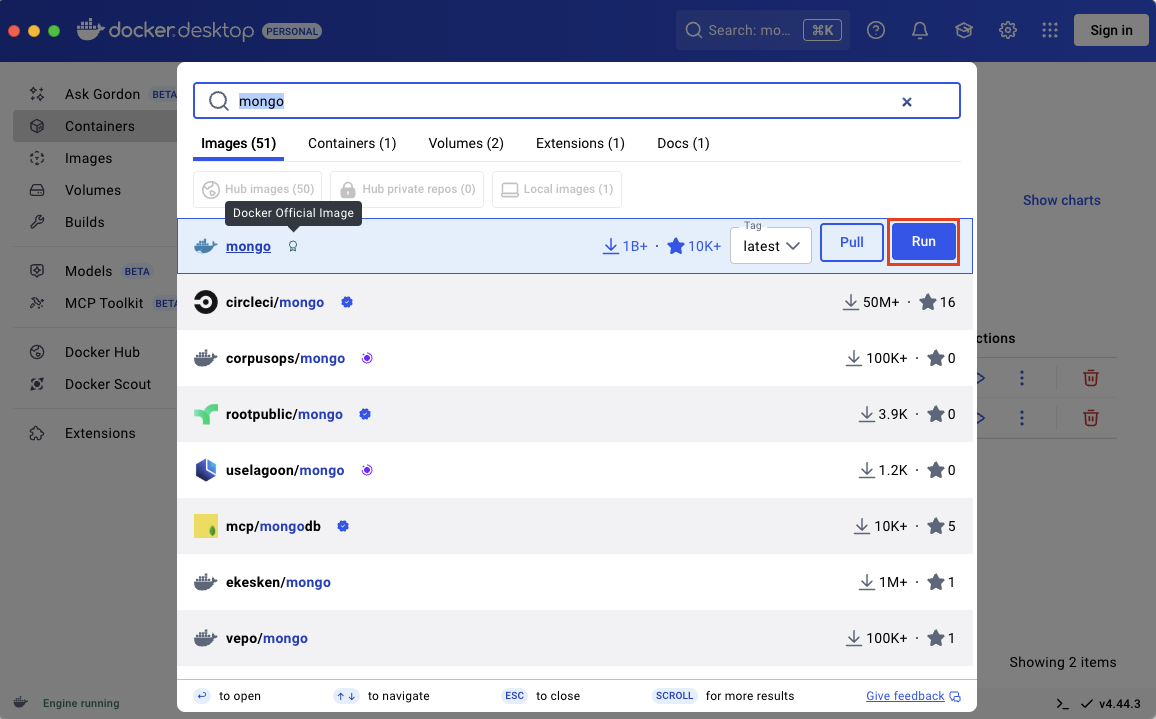Image resolution: width=1156 pixels, height=719 pixels.
Task: Toggle the Hub private repos (0) filter
Action: coord(407,190)
